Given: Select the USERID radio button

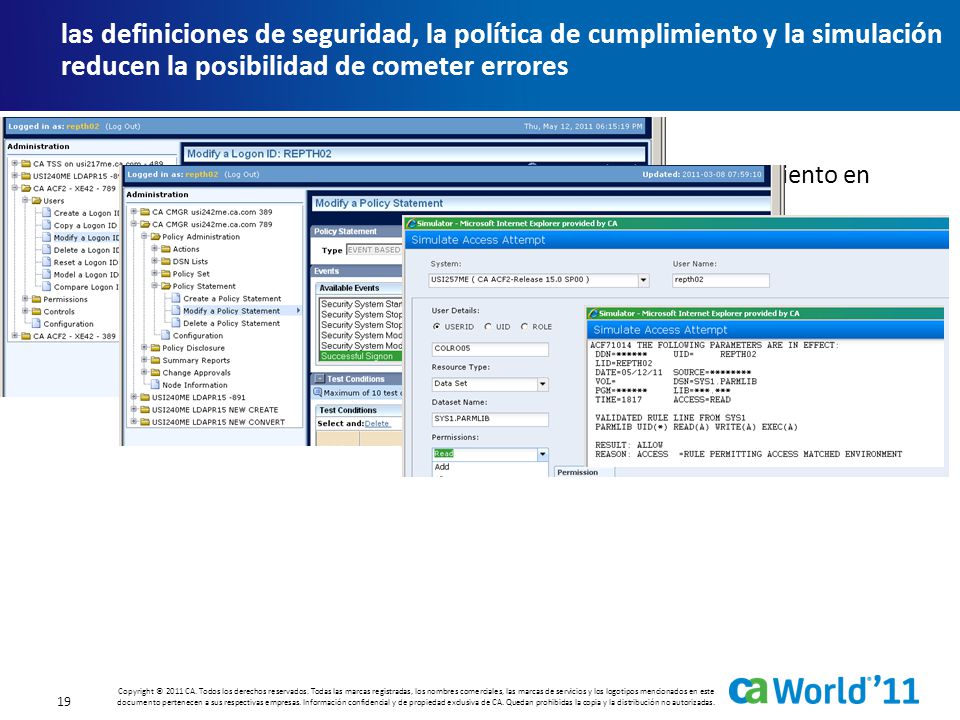Looking at the screenshot, I should point(437,327).
